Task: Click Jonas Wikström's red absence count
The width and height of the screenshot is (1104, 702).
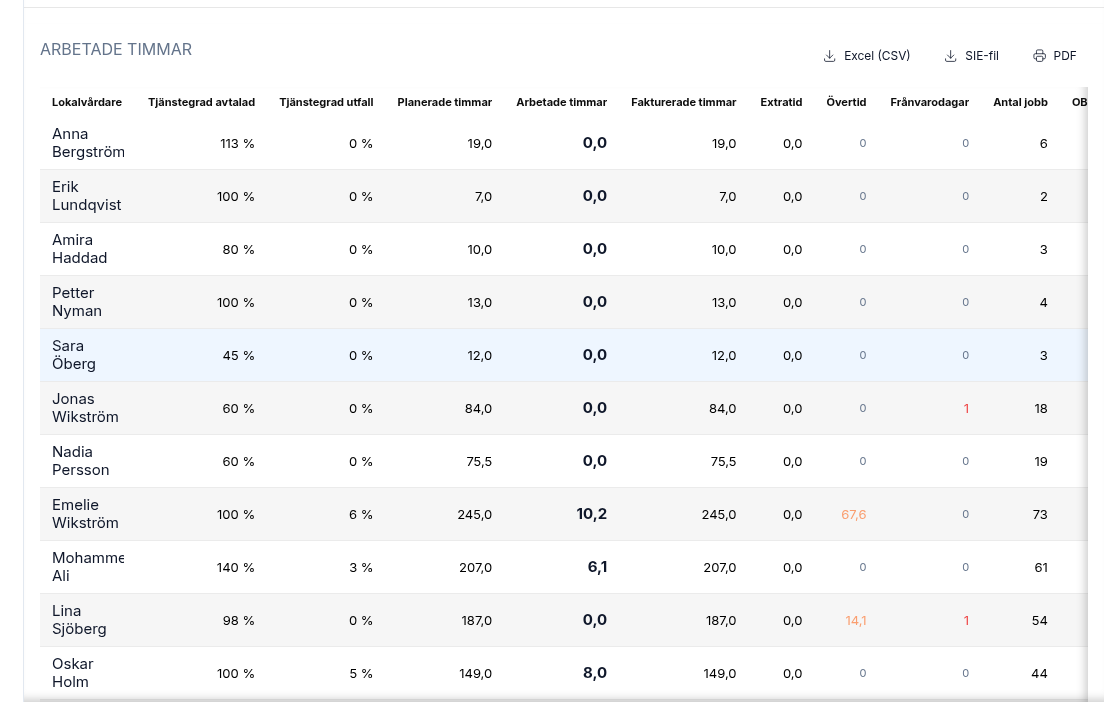Action: click(x=966, y=408)
